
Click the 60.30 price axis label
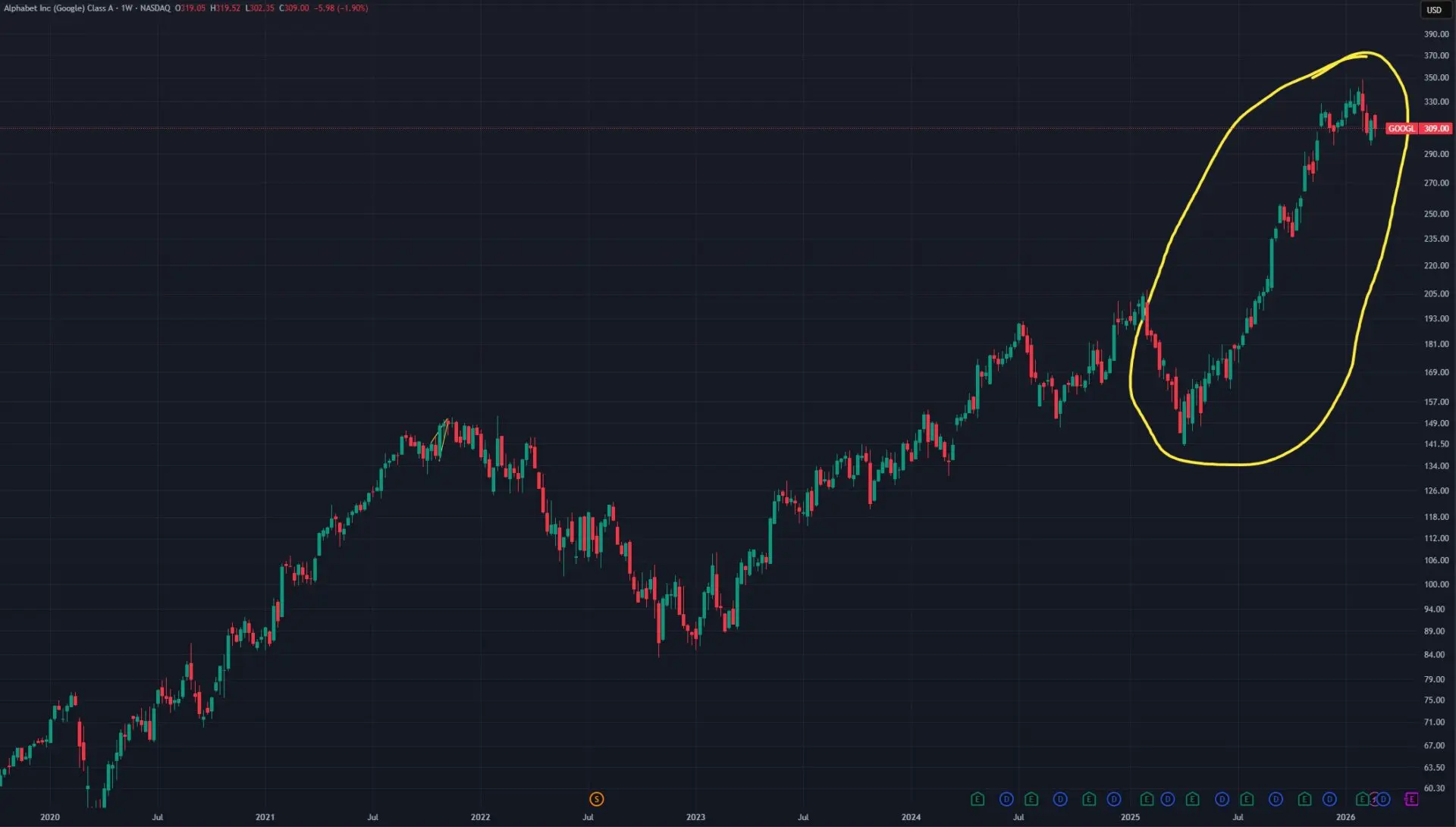click(1435, 788)
